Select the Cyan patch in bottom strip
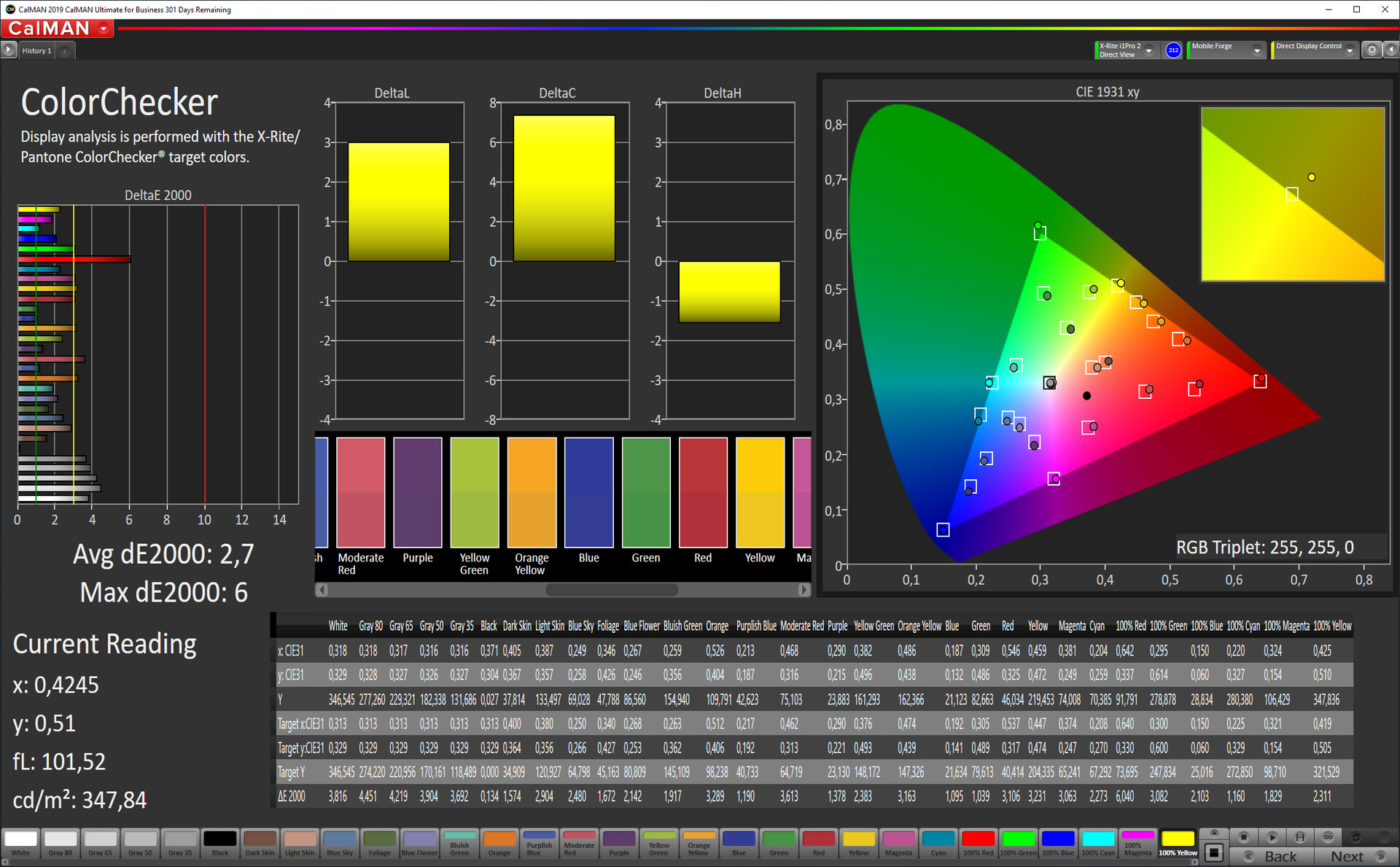Viewport: 1400px width, 867px height. (x=938, y=843)
